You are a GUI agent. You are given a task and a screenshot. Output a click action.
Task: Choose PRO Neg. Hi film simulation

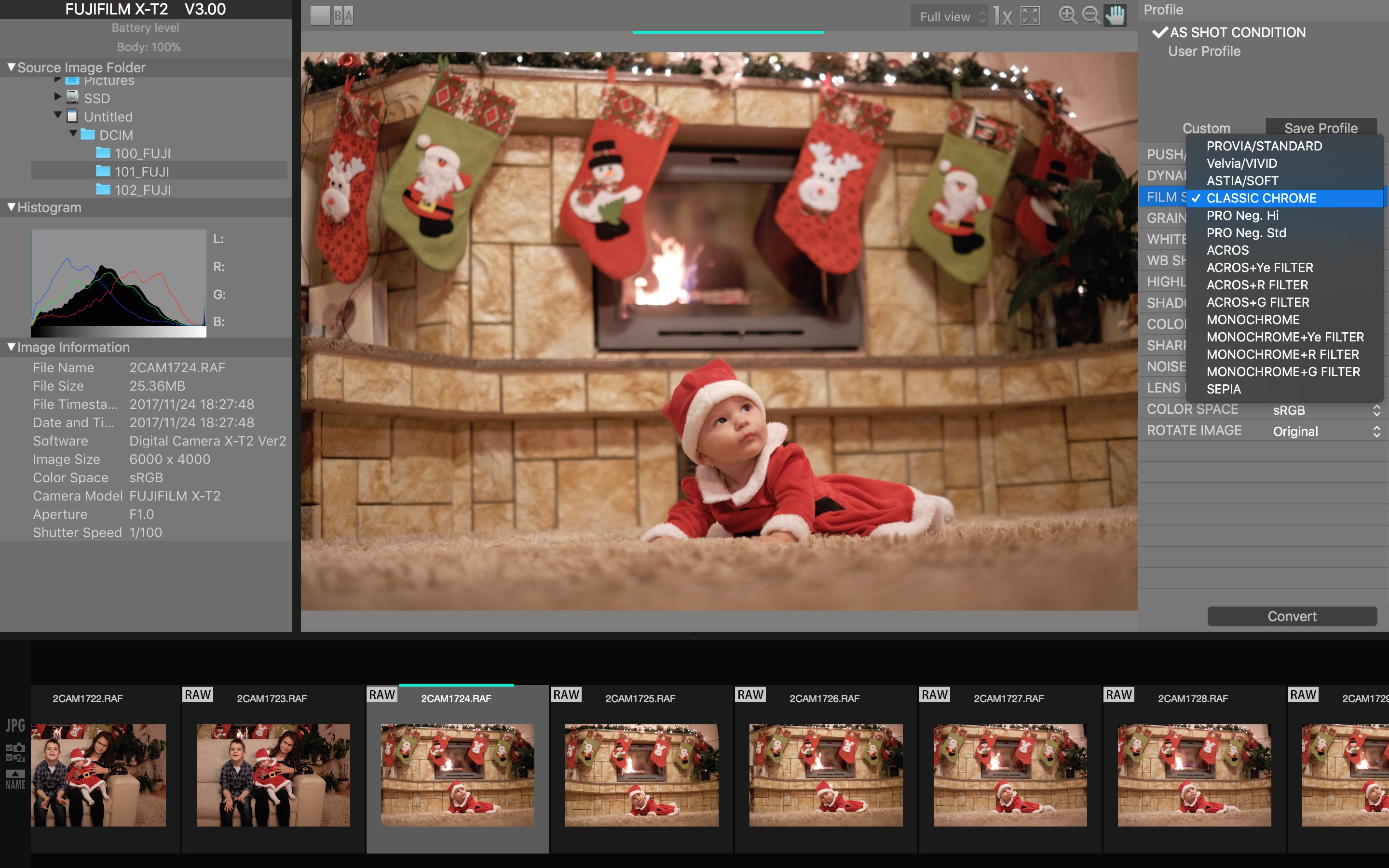point(1284,215)
